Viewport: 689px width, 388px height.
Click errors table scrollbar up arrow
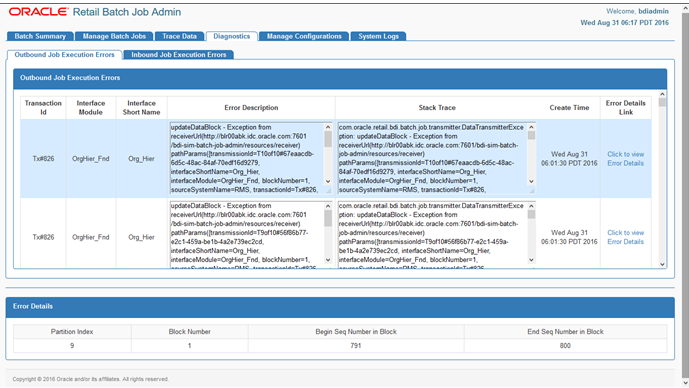[x=662, y=94]
